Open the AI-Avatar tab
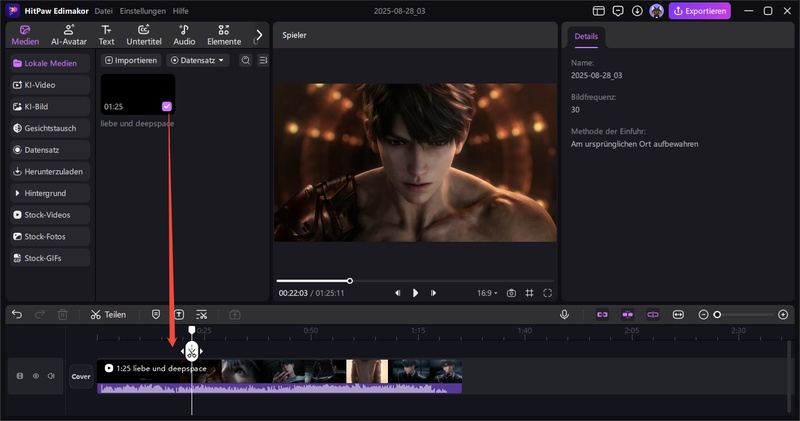800x421 pixels. tap(69, 35)
